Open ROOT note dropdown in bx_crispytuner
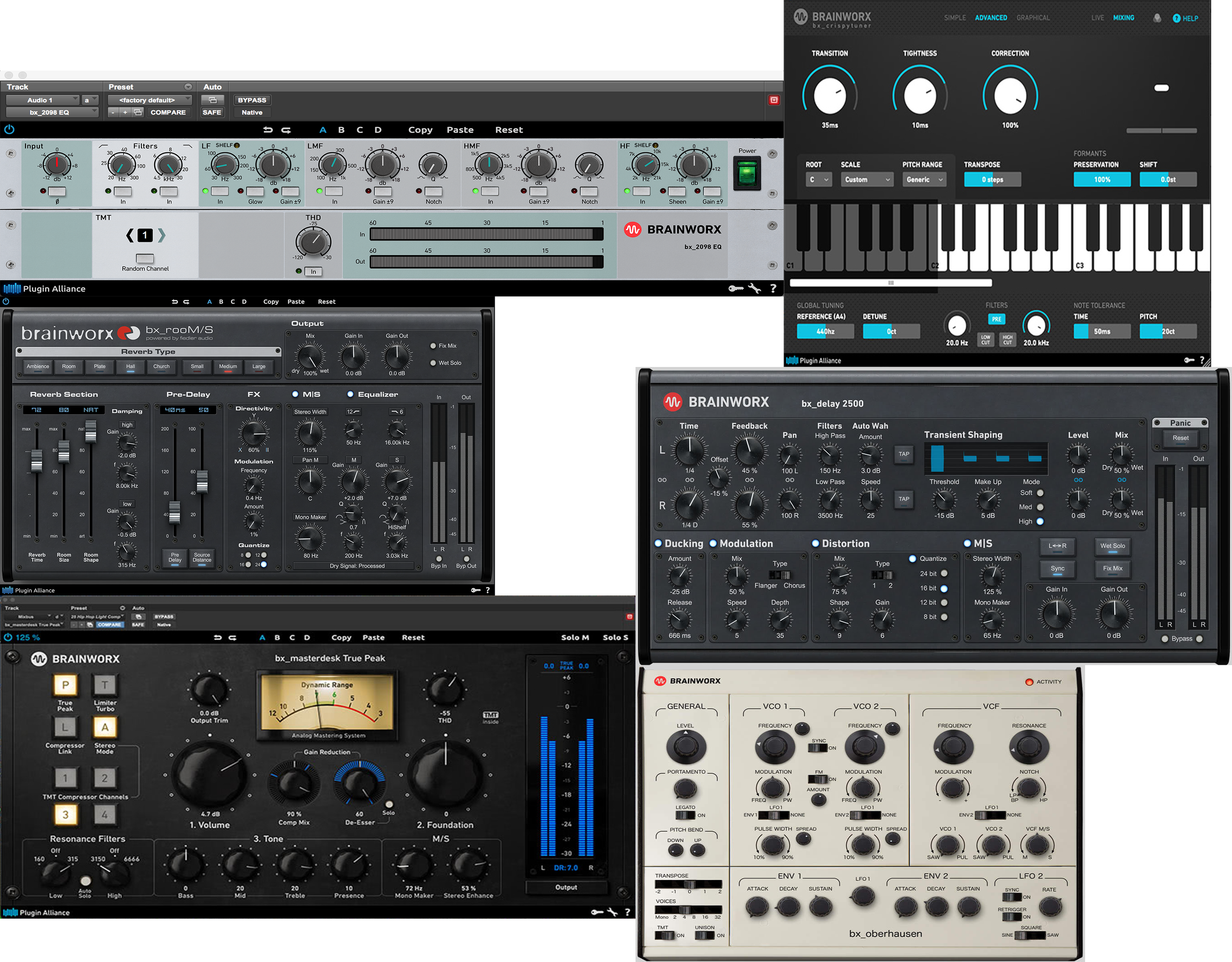Viewport: 1232px width, 962px height. click(818, 179)
